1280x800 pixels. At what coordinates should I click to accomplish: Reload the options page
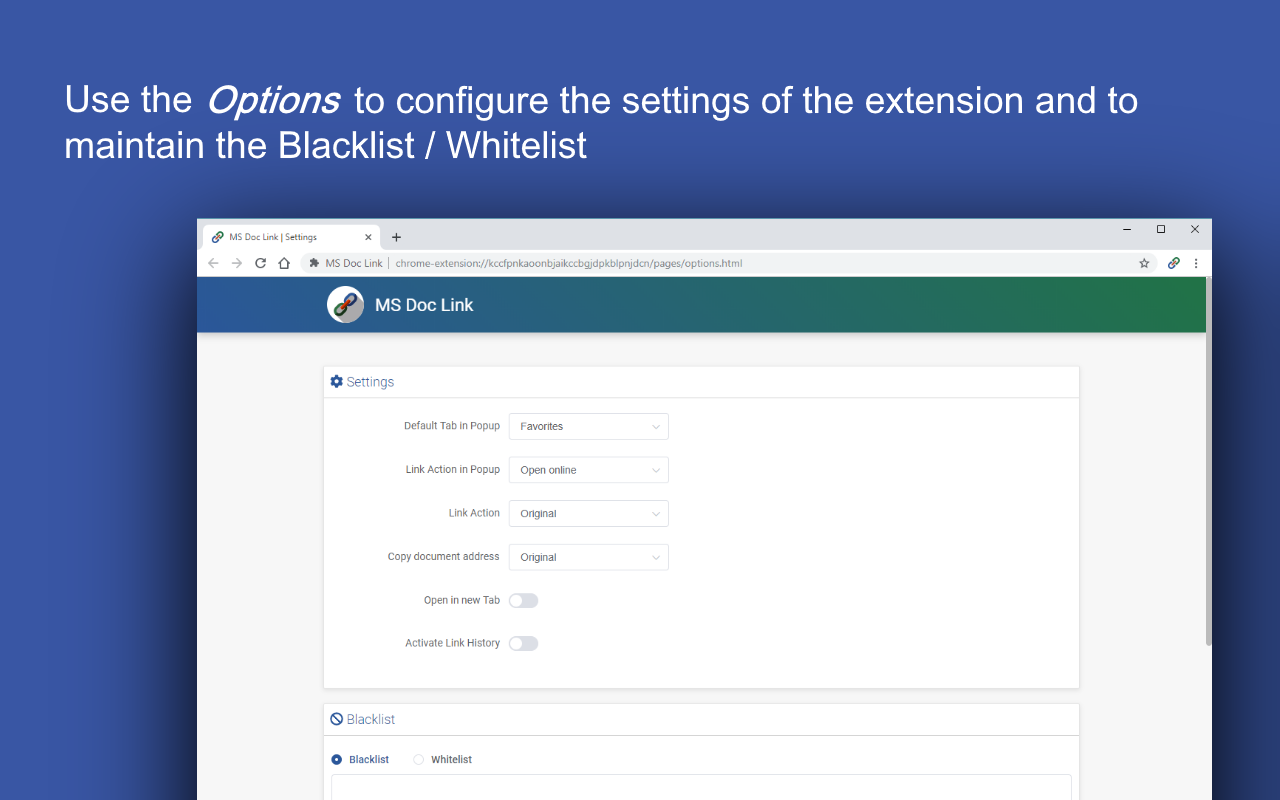pos(260,263)
